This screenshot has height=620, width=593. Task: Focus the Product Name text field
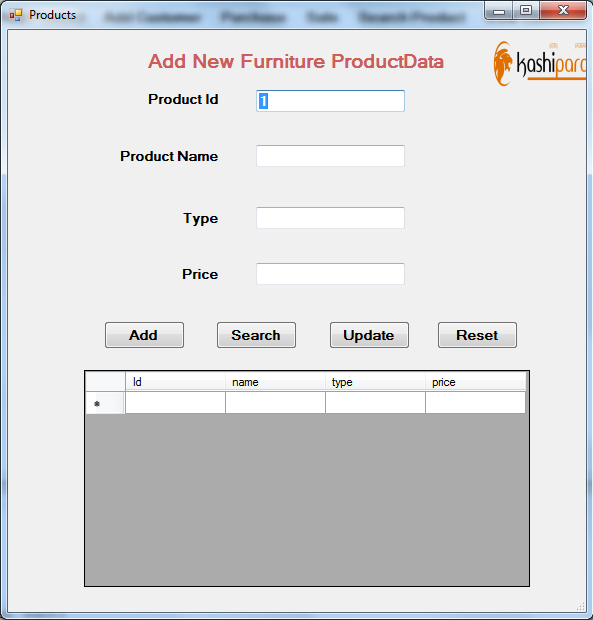(330, 156)
